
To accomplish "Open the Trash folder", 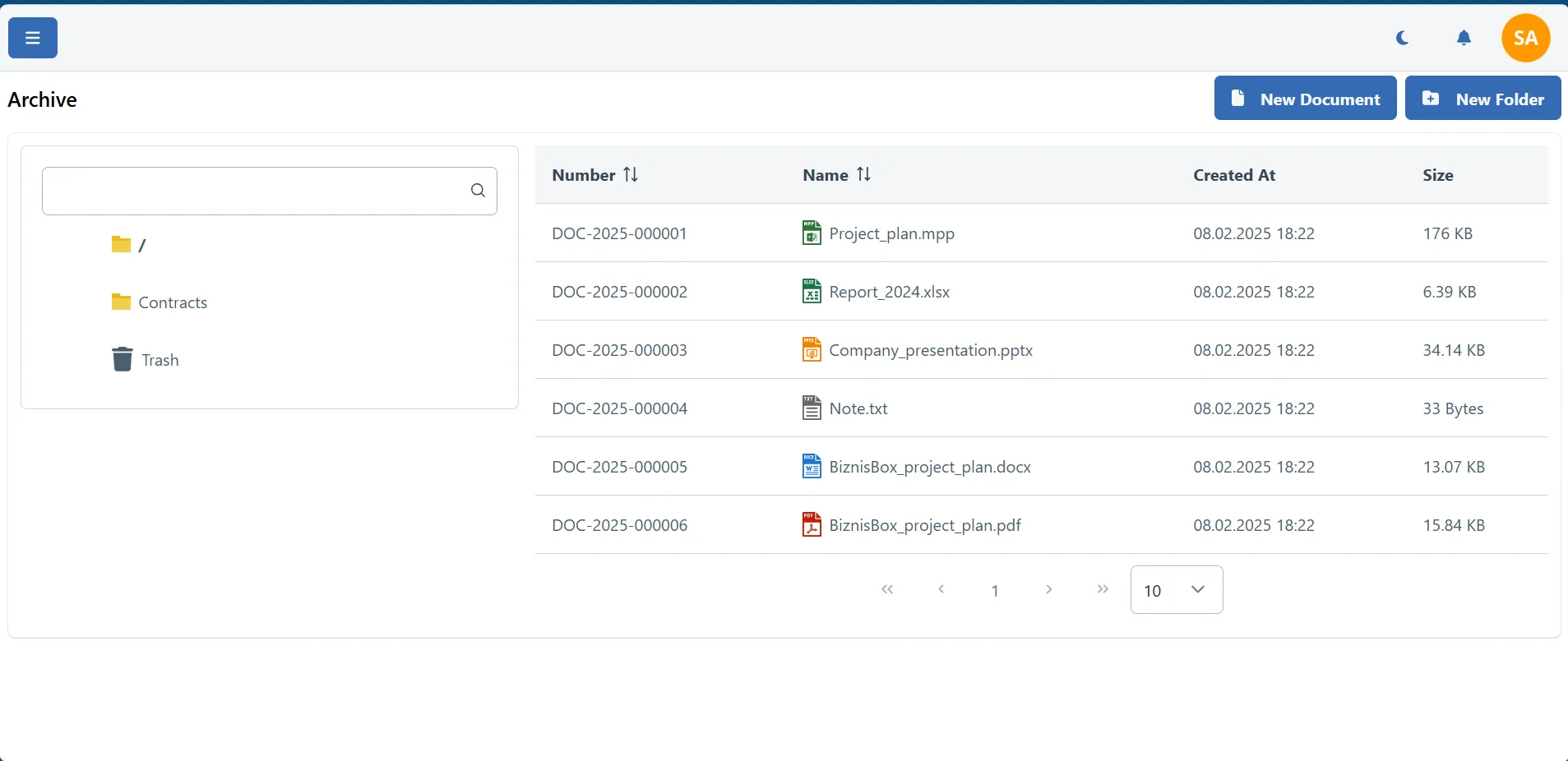I will click(159, 360).
